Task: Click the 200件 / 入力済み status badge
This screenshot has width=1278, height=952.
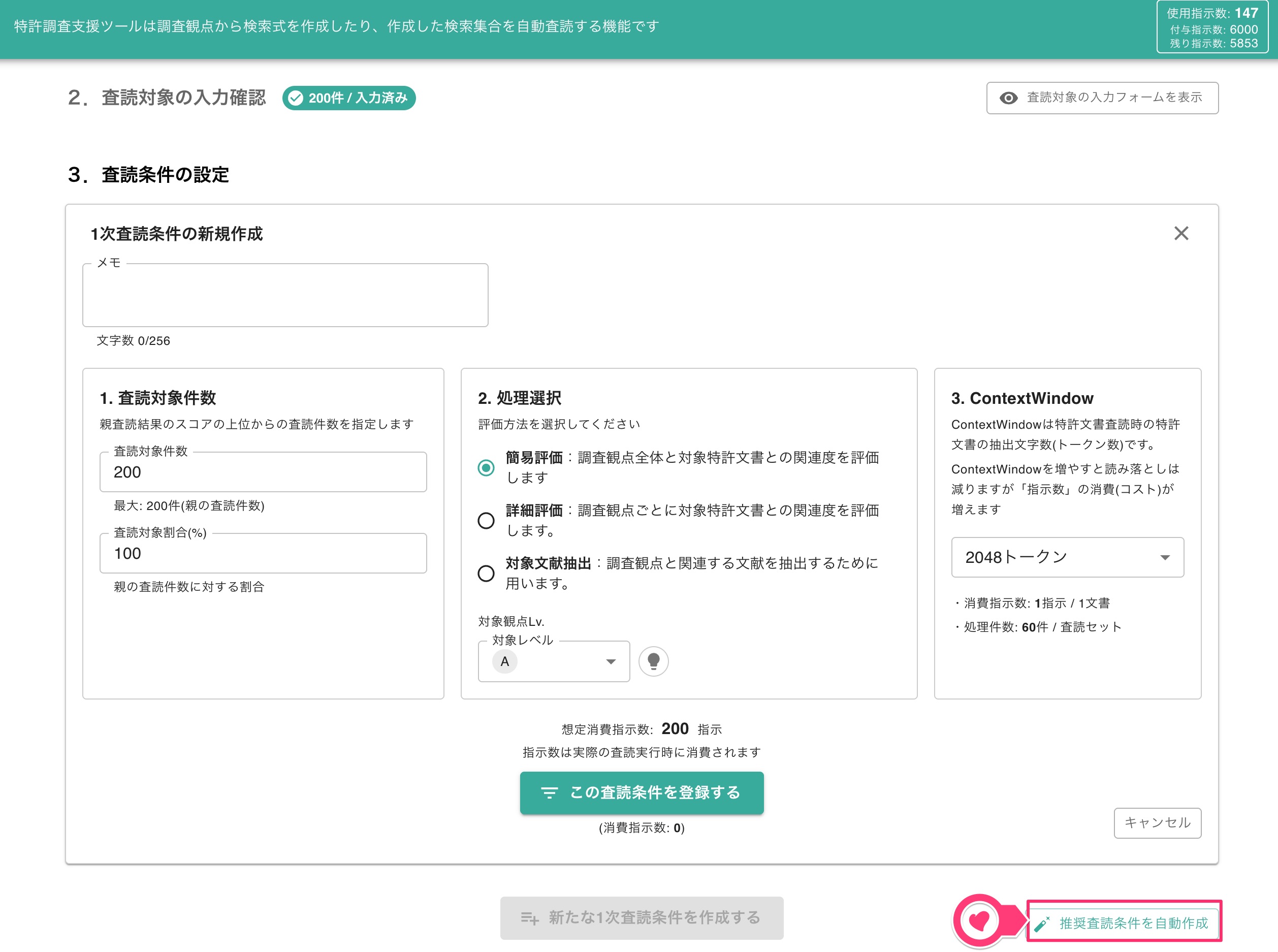Action: click(348, 98)
